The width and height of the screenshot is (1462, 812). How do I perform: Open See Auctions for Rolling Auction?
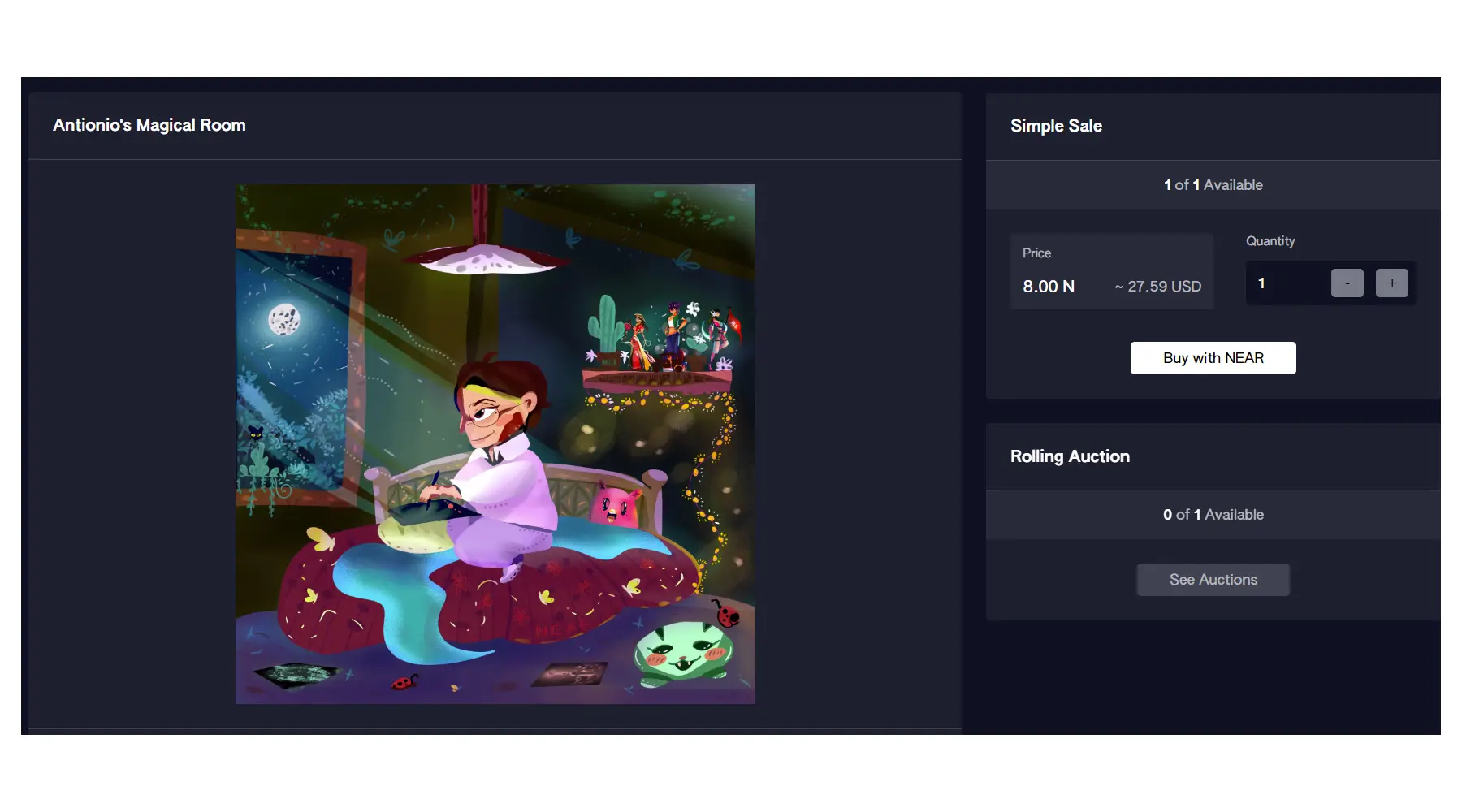(x=1213, y=580)
